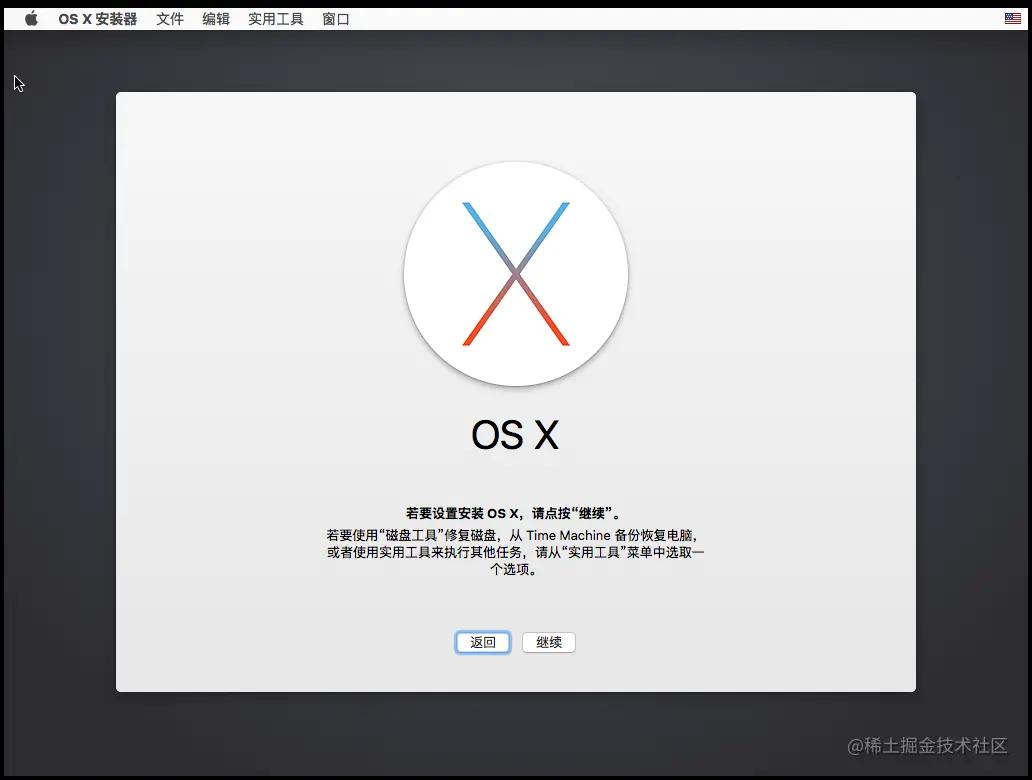Click 继续 to proceed with installation
This screenshot has width=1032, height=780.
(548, 642)
